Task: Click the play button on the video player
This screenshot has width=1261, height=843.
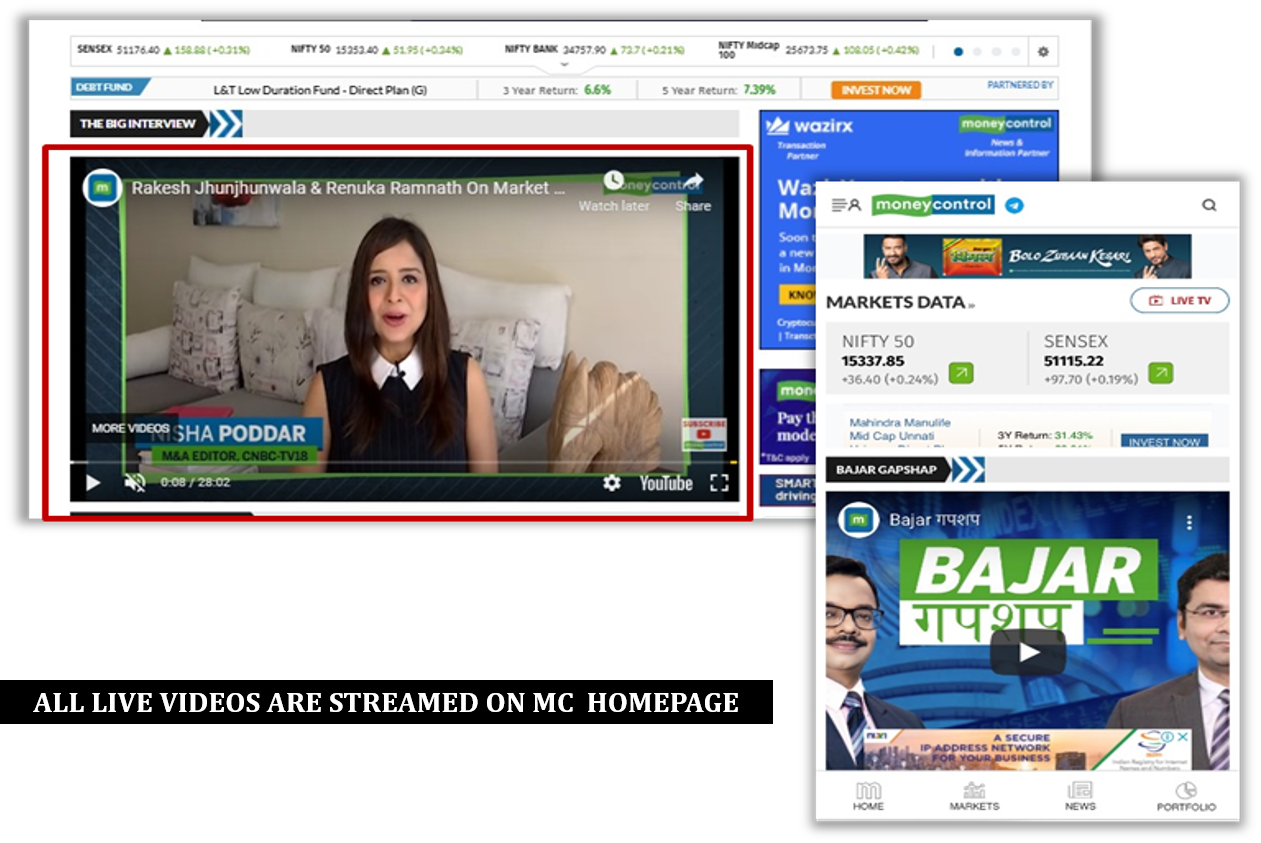Action: [93, 483]
